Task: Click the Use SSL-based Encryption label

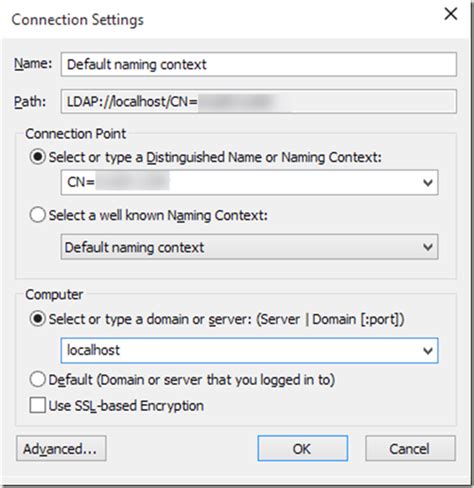Action: [126, 406]
